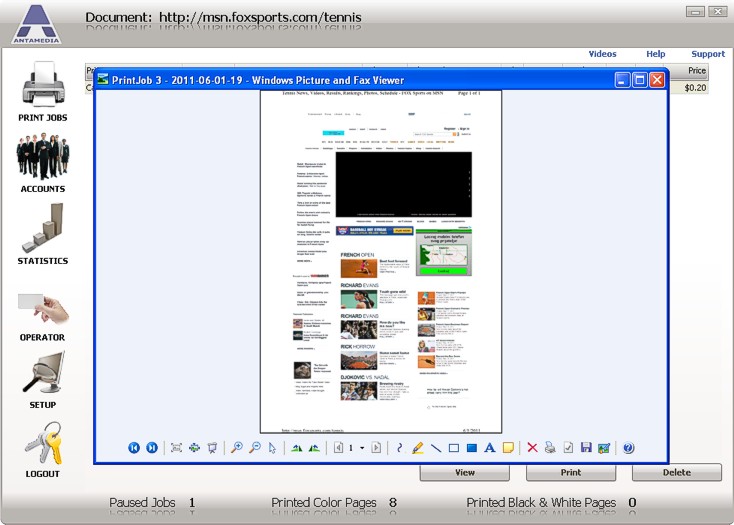Viewport: 734px width, 525px height.
Task: Minimize the Picture and Fax Viewer window
Action: 622,80
